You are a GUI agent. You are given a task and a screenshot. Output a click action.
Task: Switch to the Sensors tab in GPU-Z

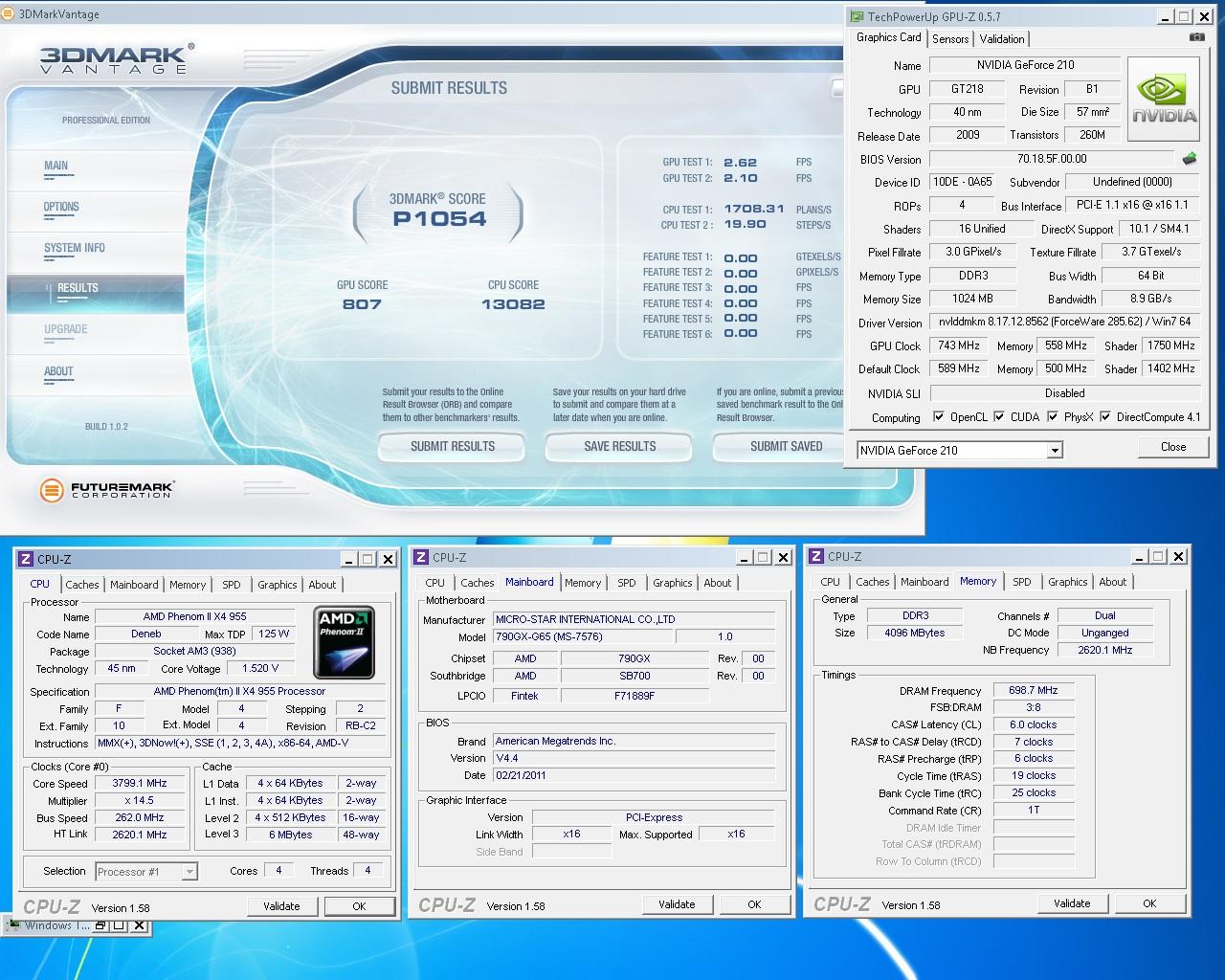point(950,39)
